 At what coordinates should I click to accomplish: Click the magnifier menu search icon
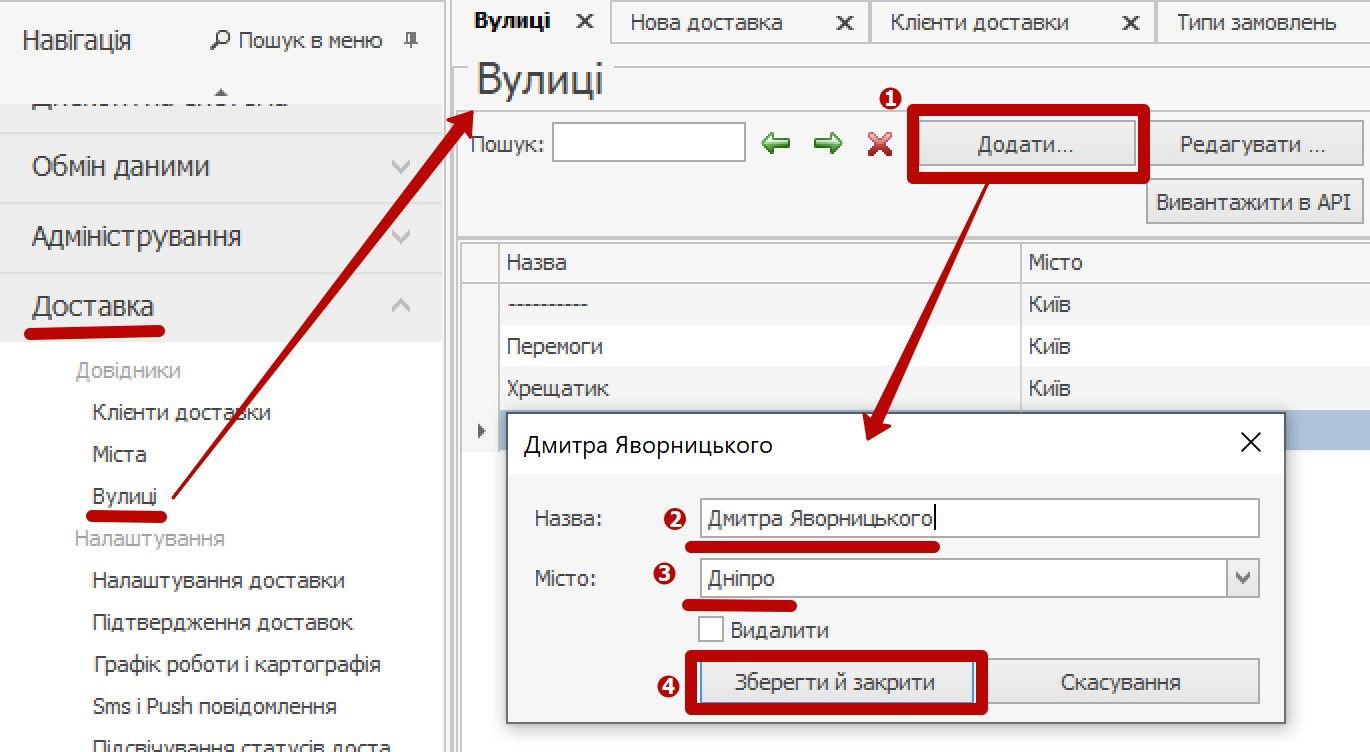coord(220,41)
